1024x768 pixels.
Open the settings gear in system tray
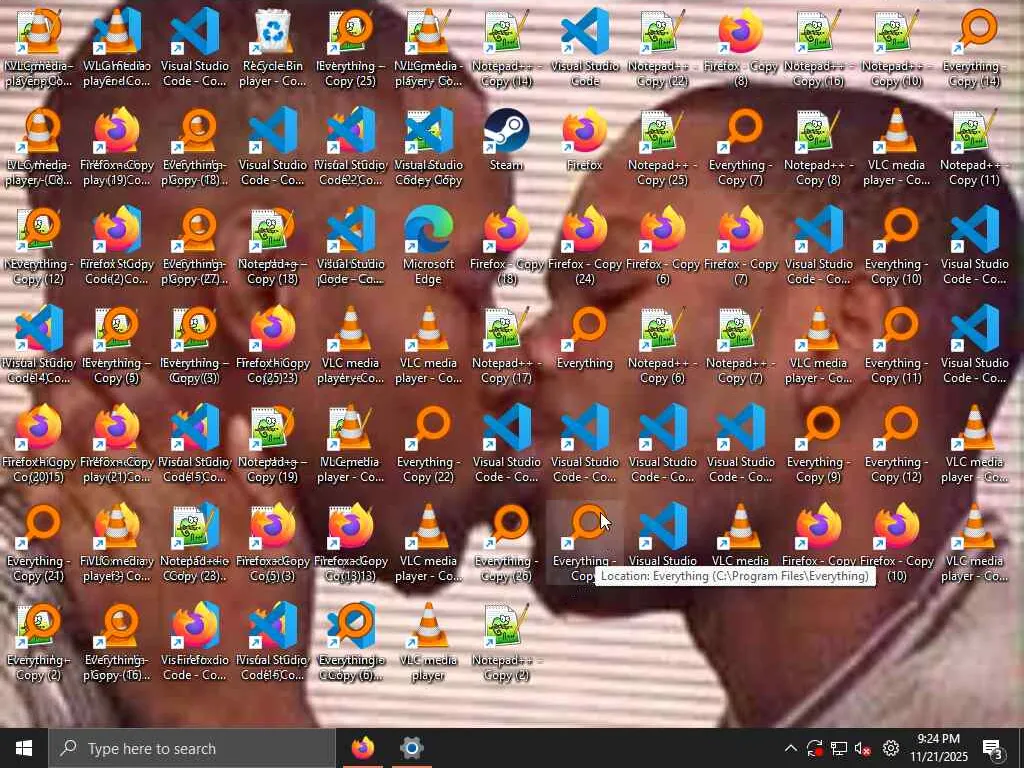click(890, 748)
